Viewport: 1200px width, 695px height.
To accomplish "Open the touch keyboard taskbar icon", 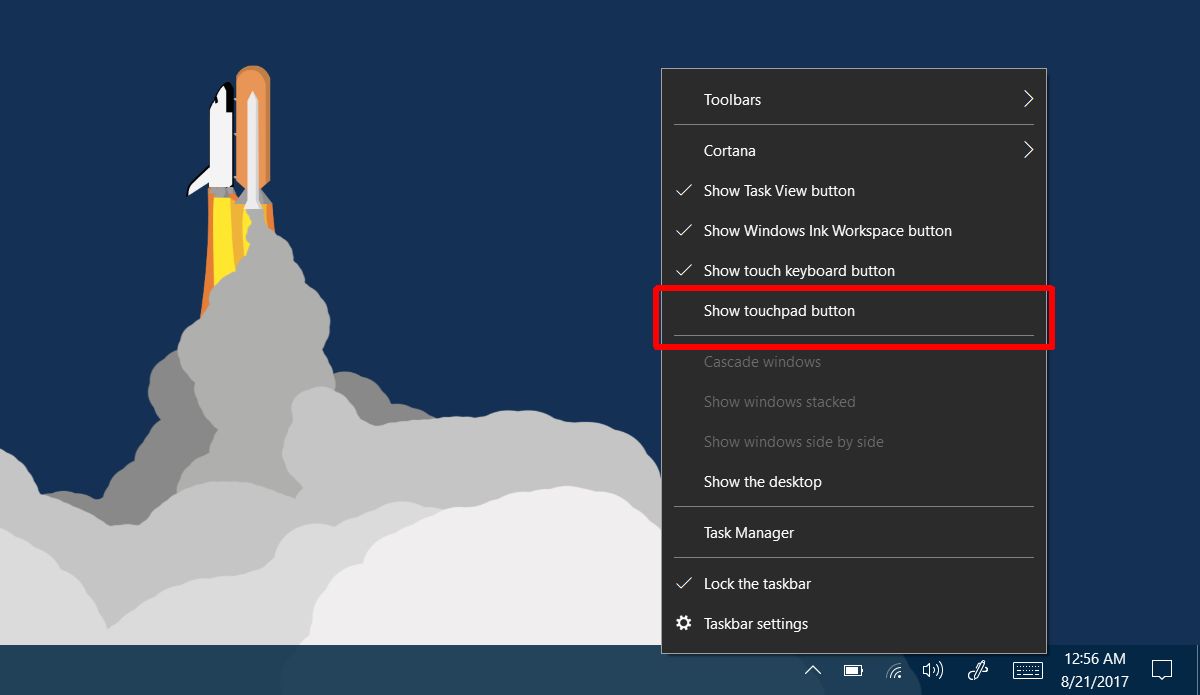I will [1028, 670].
